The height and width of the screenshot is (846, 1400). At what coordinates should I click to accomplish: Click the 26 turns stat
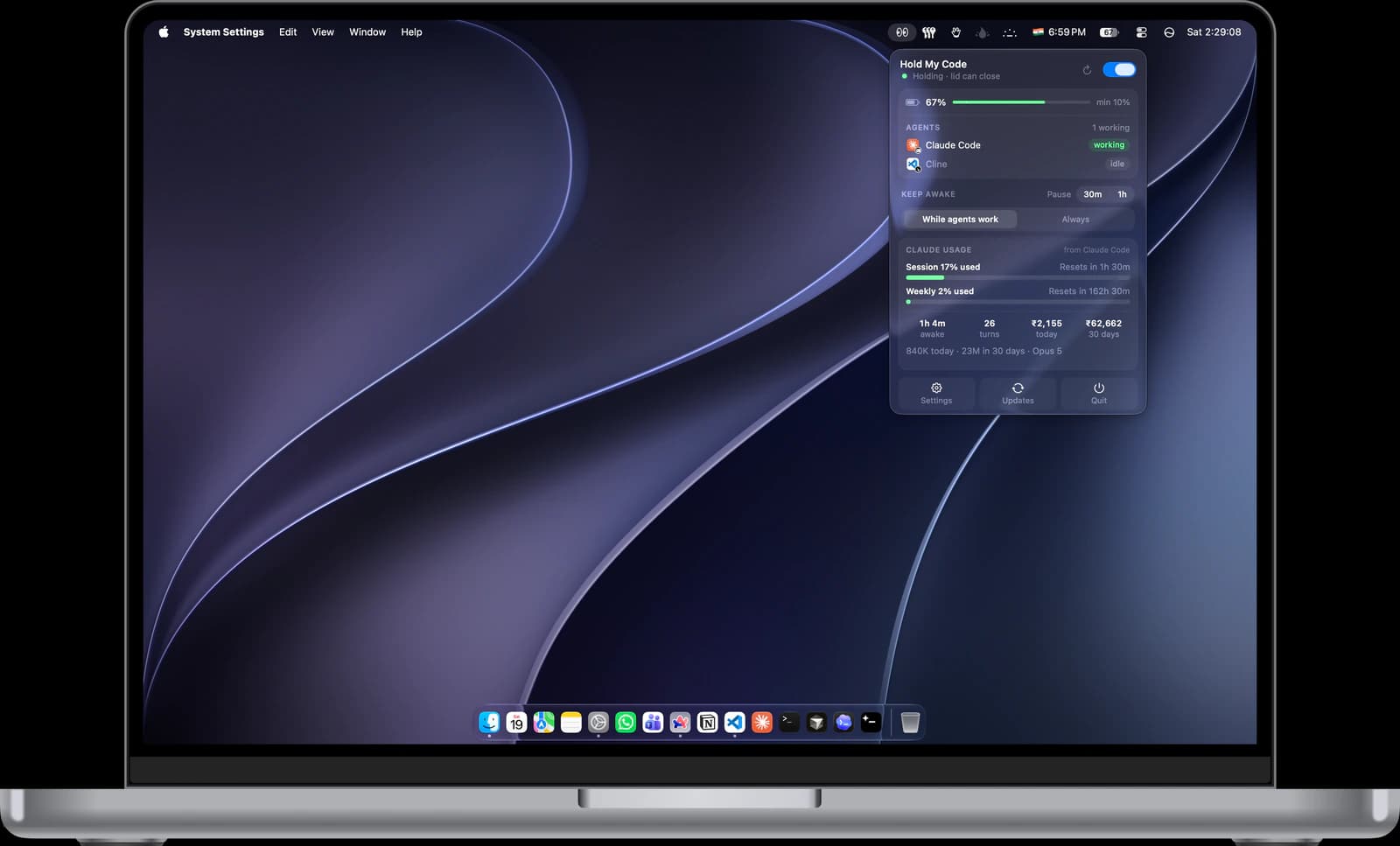point(989,328)
